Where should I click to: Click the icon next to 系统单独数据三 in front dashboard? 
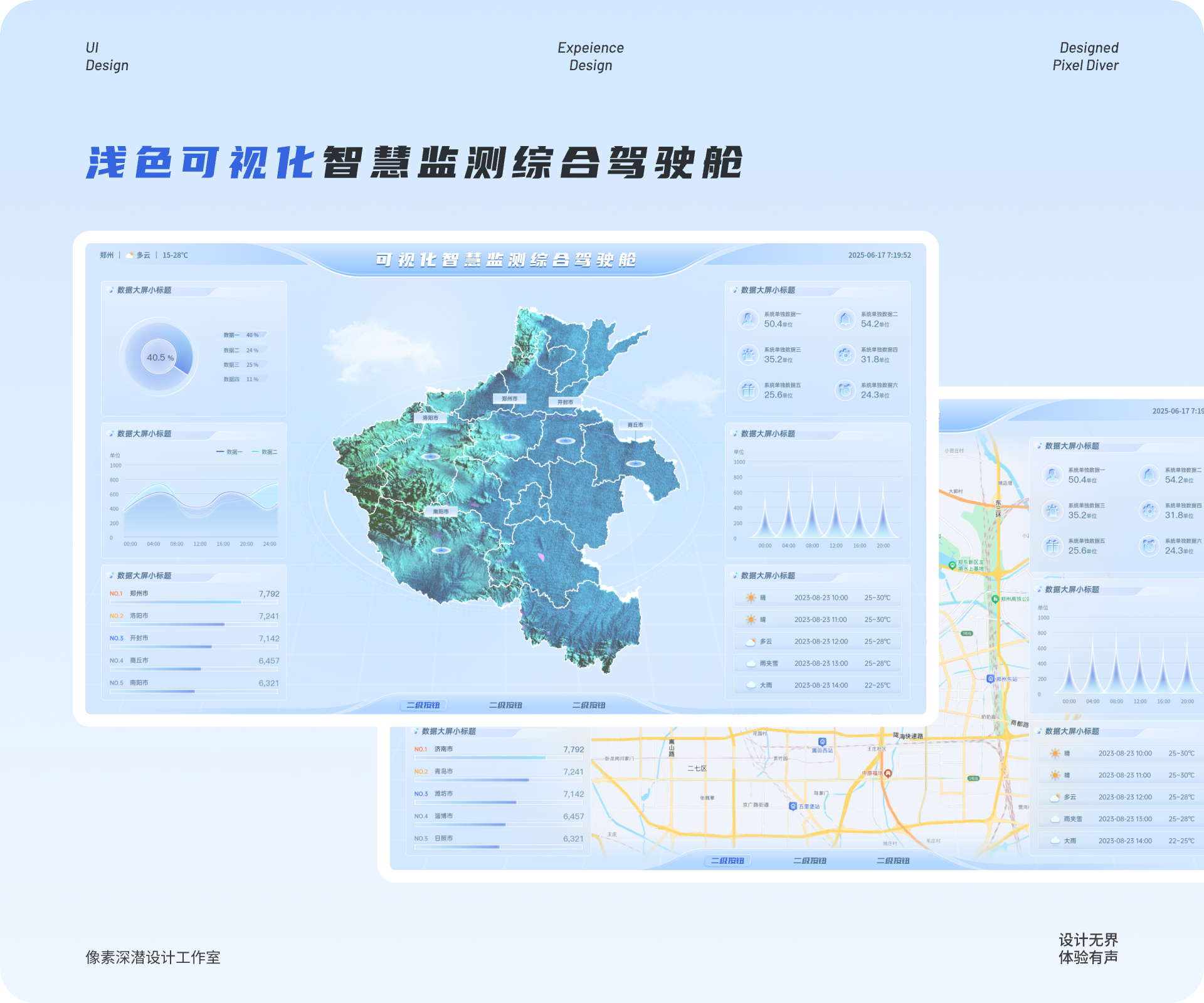(x=748, y=355)
